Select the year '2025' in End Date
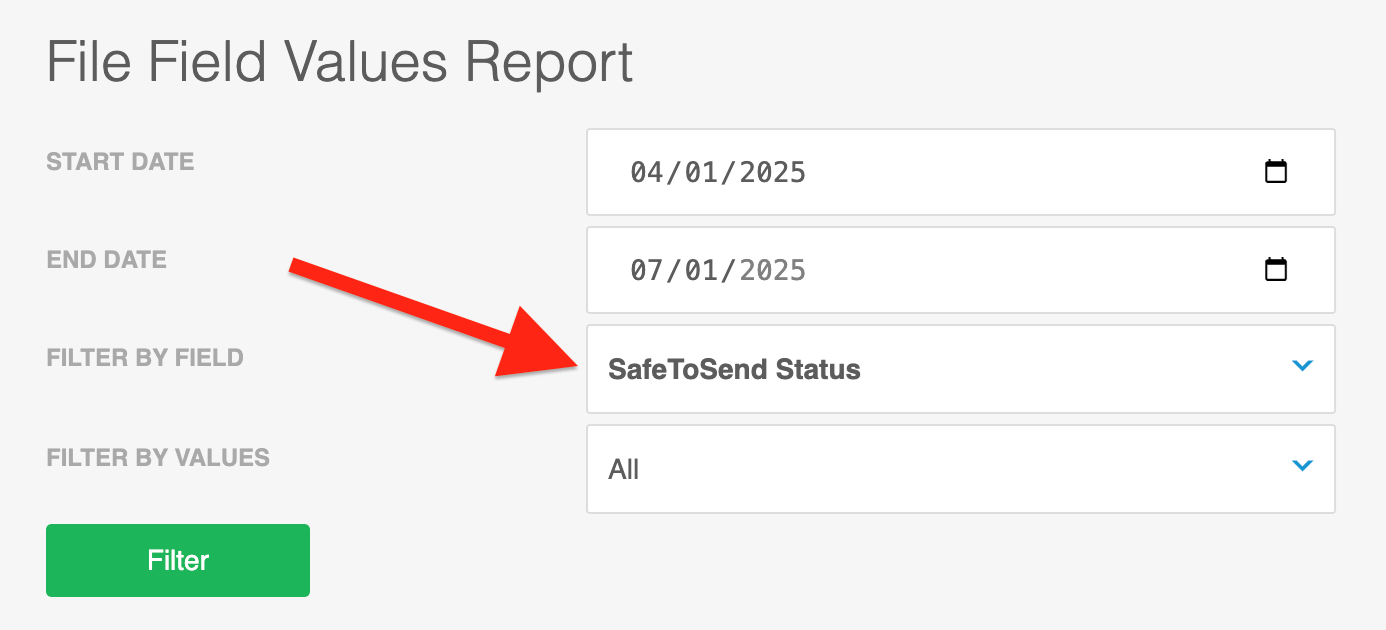Image resolution: width=1386 pixels, height=630 pixels. point(771,270)
